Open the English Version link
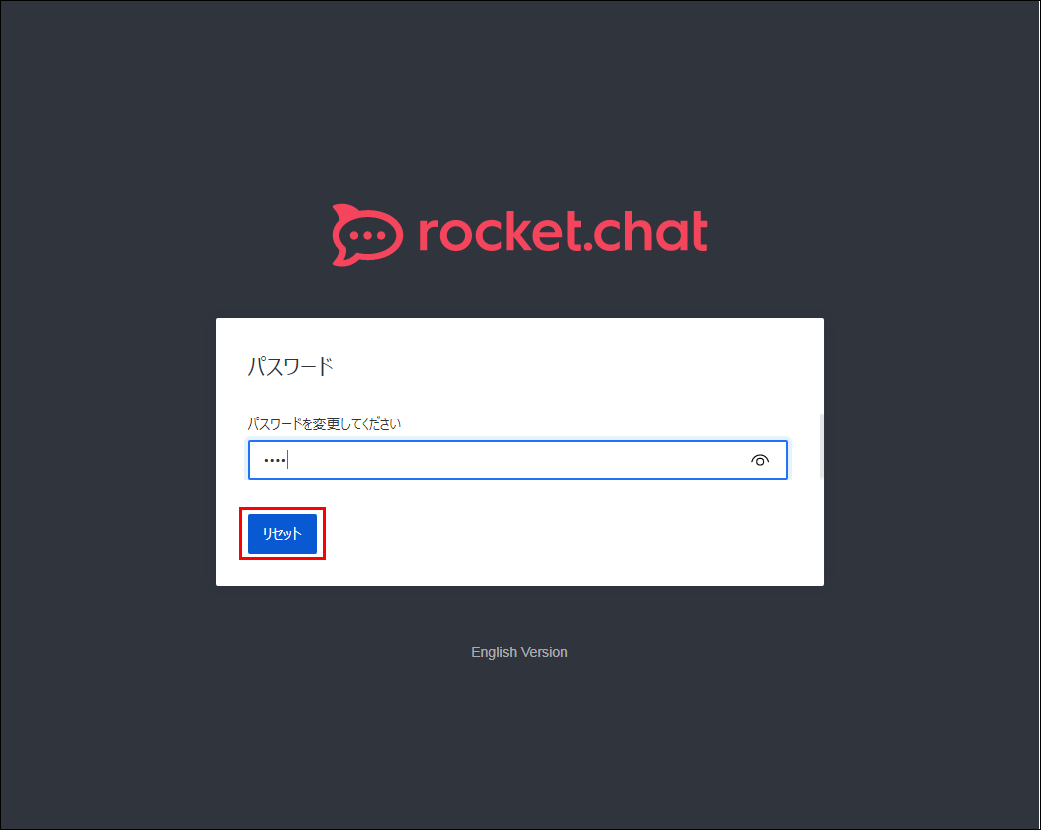 click(x=519, y=652)
